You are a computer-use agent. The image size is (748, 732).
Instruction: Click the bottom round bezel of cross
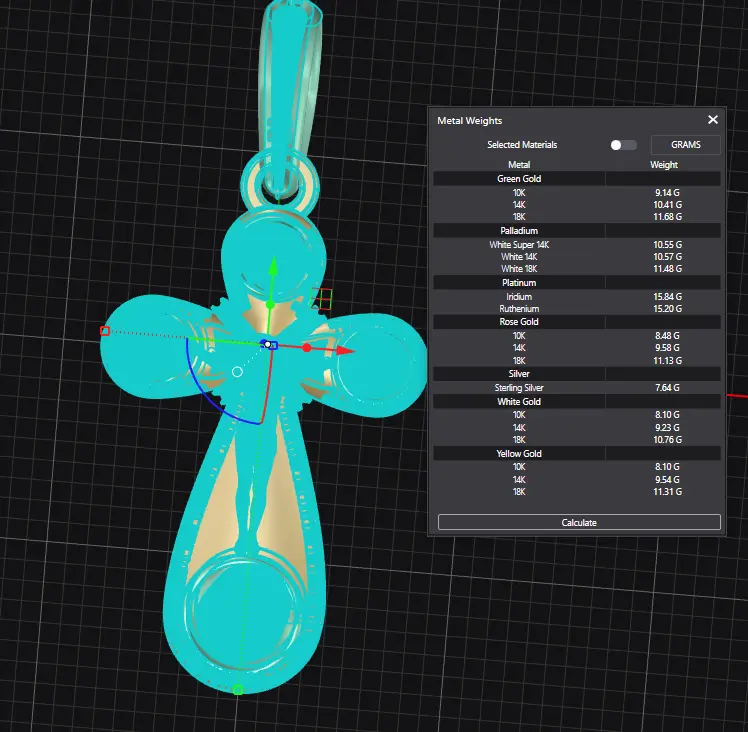[x=244, y=613]
